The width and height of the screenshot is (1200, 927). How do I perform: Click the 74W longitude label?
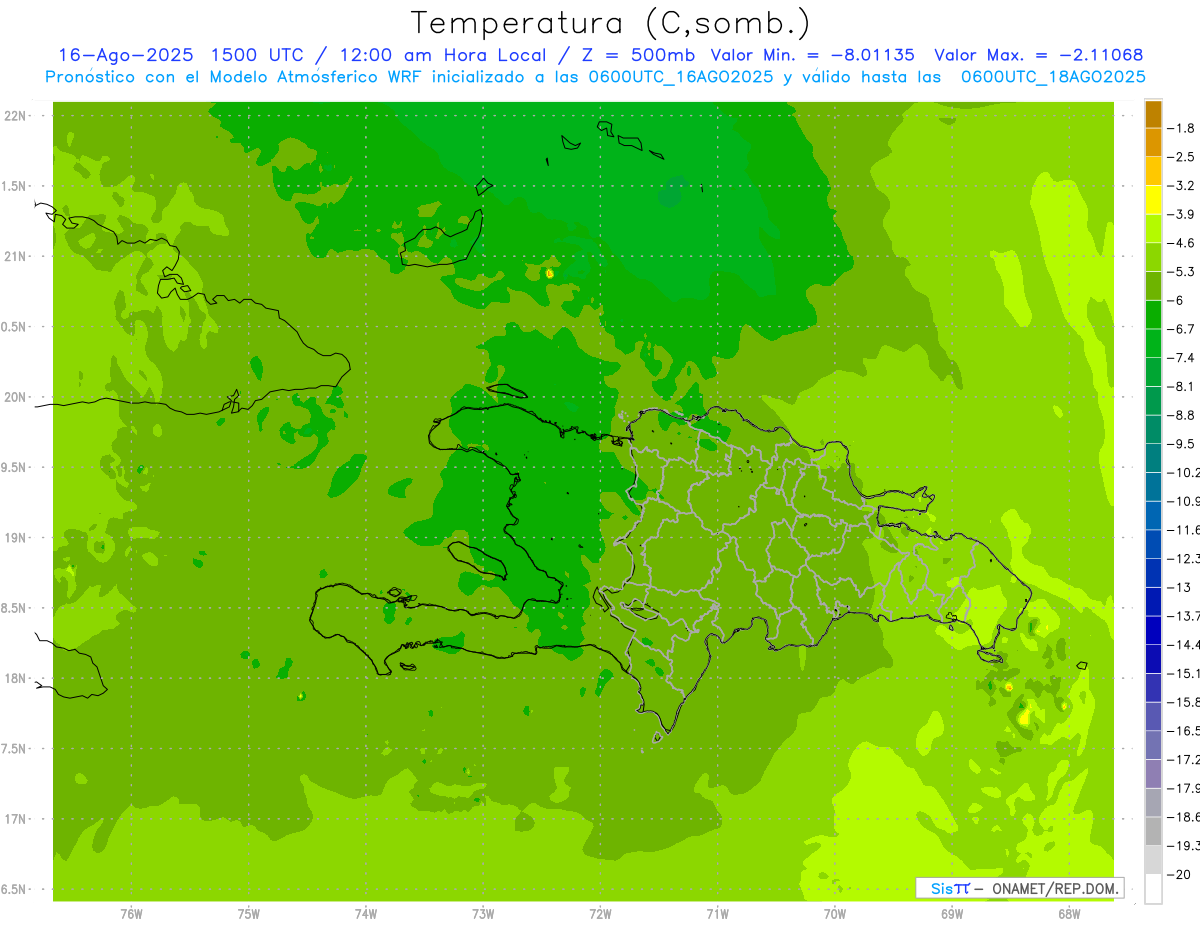366,914
